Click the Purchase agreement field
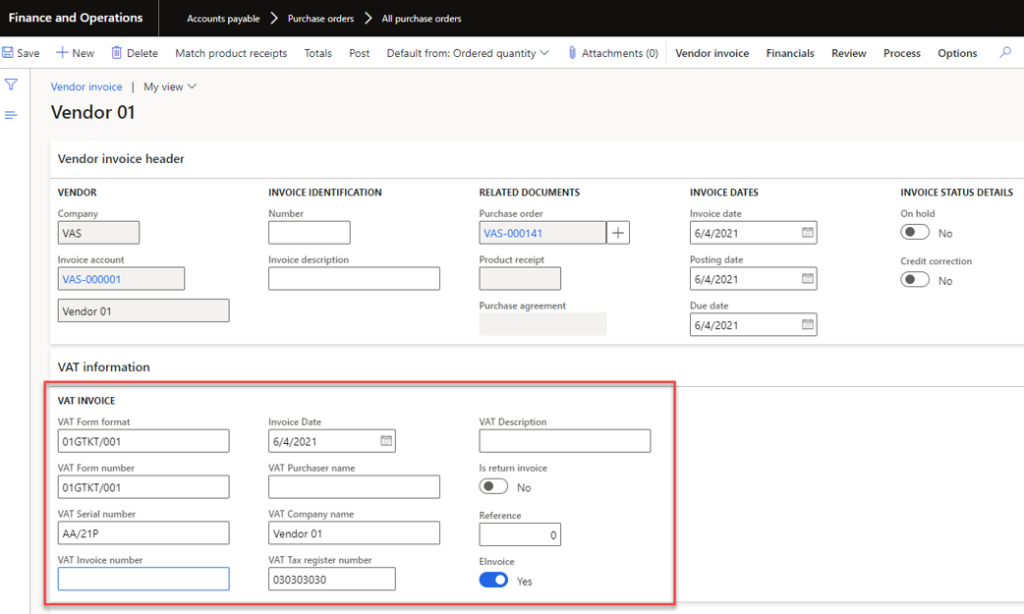1024x614 pixels. (543, 323)
